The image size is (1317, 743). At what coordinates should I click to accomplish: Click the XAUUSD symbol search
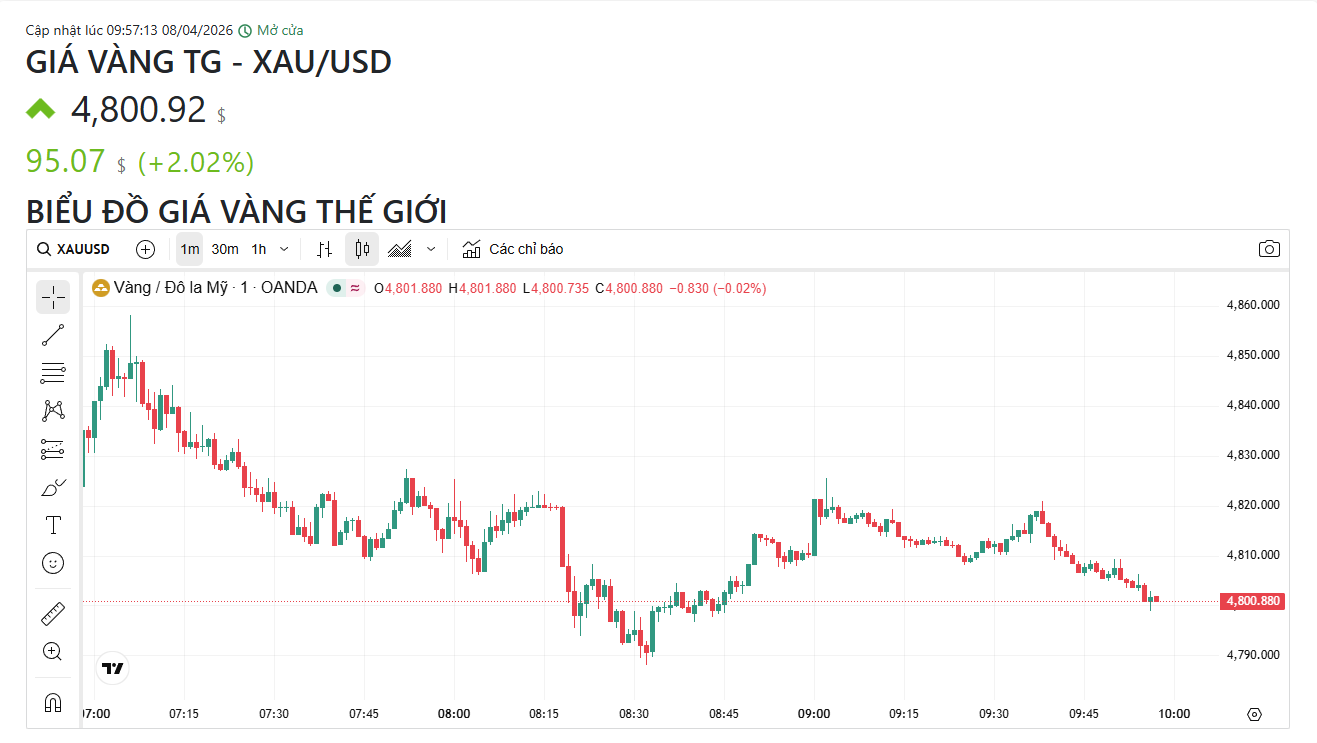74,249
